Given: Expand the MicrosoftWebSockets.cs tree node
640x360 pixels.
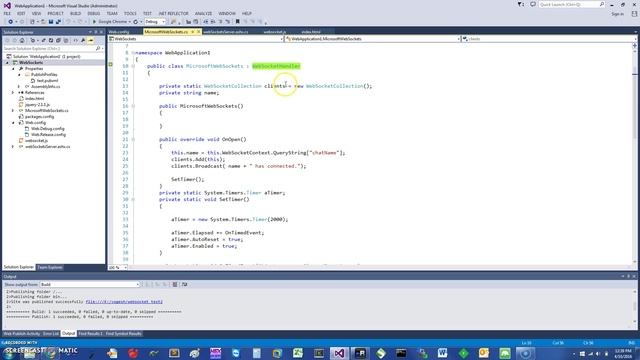Looking at the screenshot, I should tap(13, 111).
